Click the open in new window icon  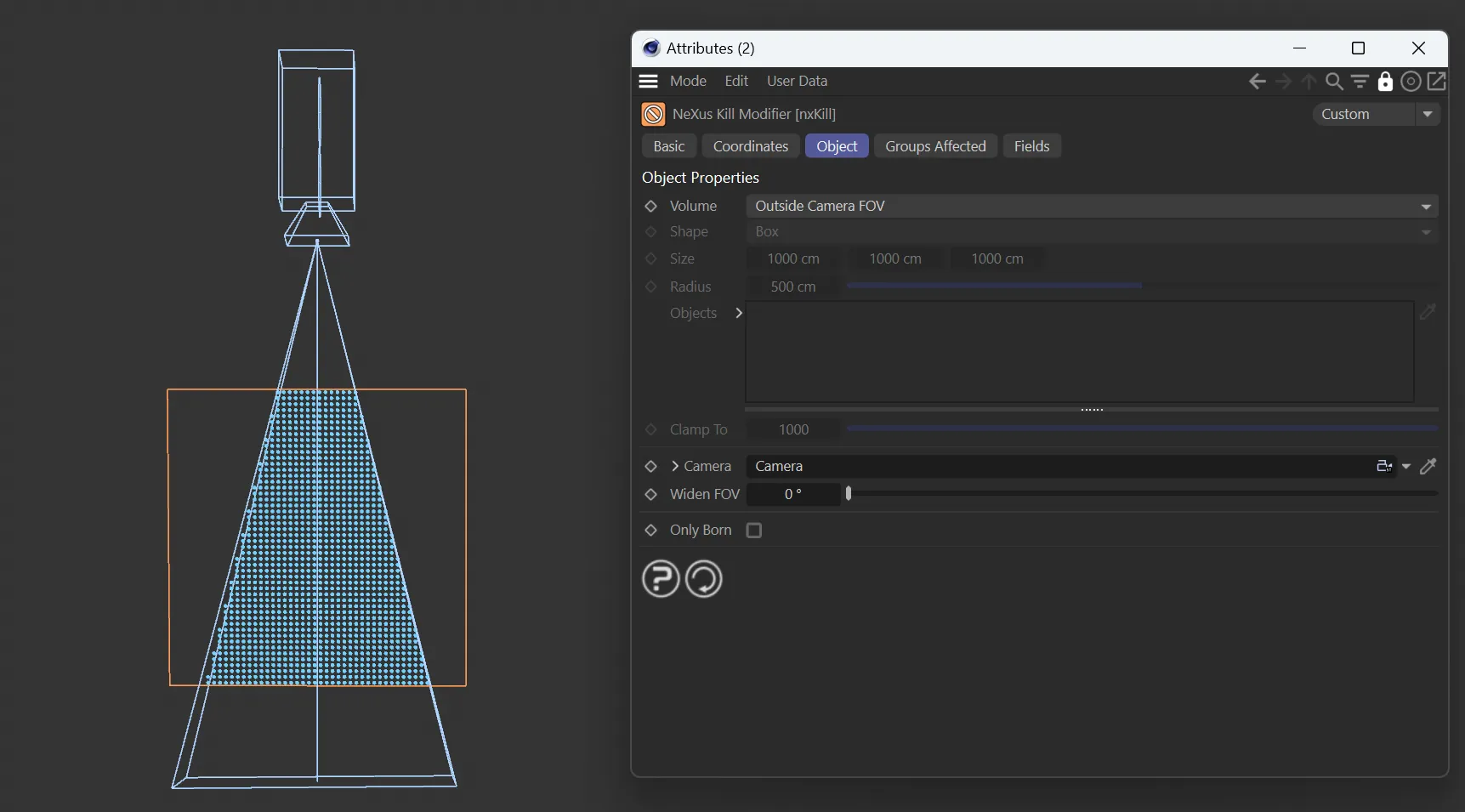pyautogui.click(x=1436, y=82)
